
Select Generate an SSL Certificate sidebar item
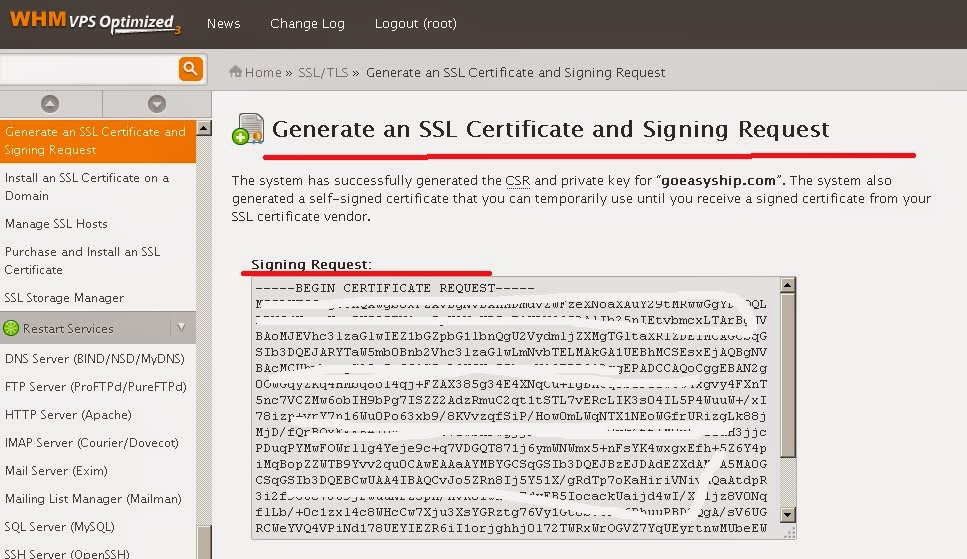[x=97, y=141]
